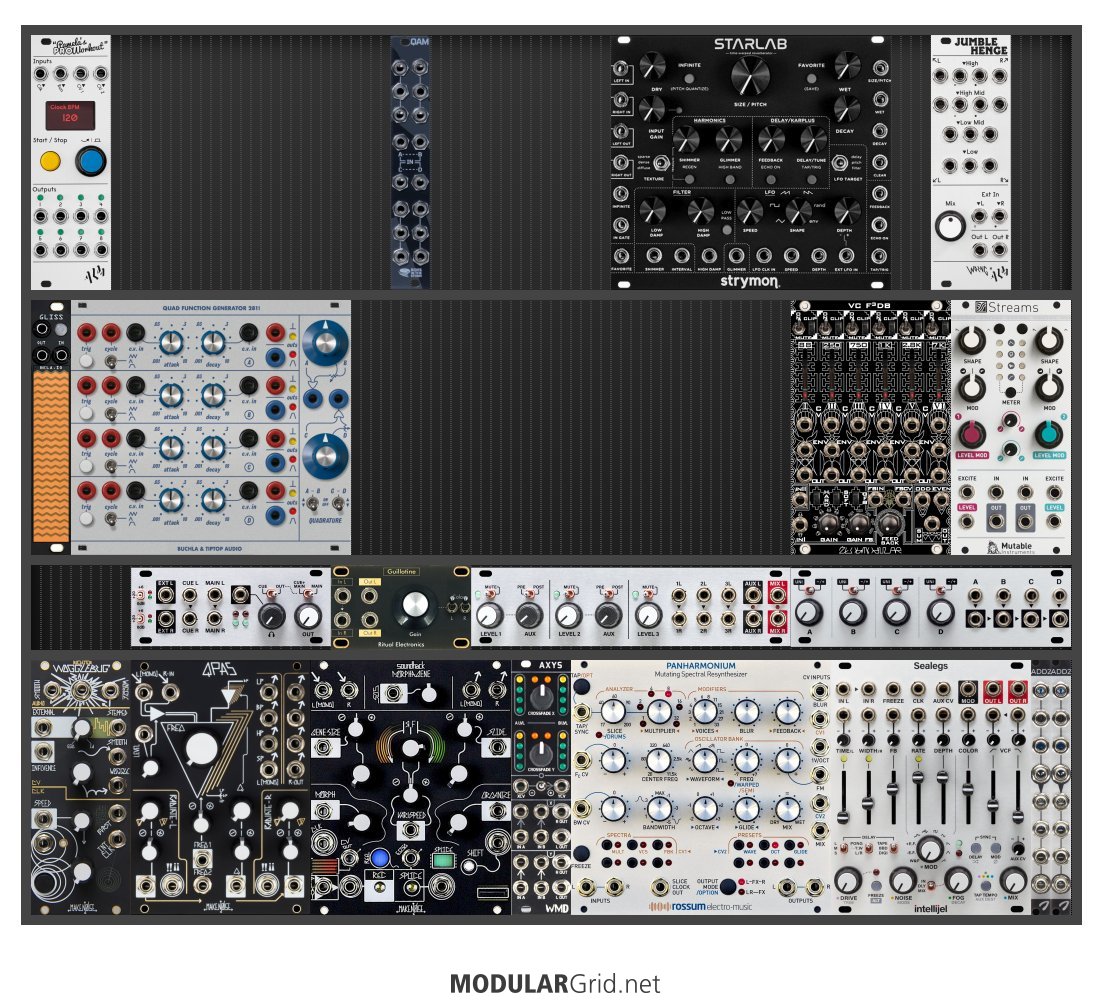Viewport: 1112px width, 1005px height.
Task: Click the headphone volume knob on the output module
Action: 270,615
